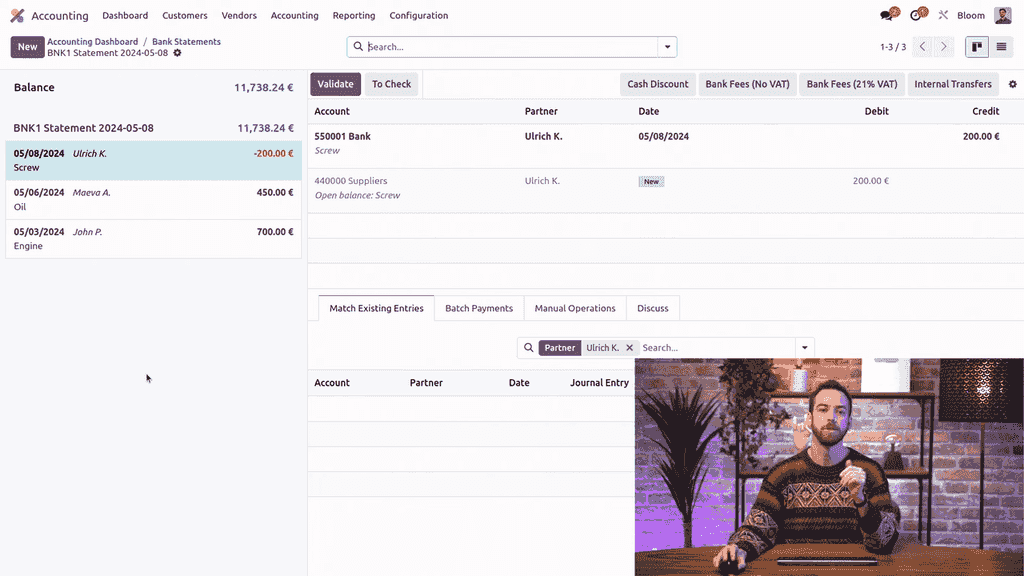Open the user avatar menu

point(1002,15)
